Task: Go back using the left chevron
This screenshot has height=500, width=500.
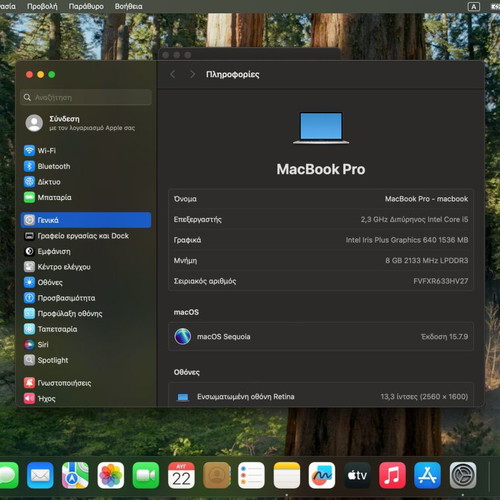Action: coord(172,74)
